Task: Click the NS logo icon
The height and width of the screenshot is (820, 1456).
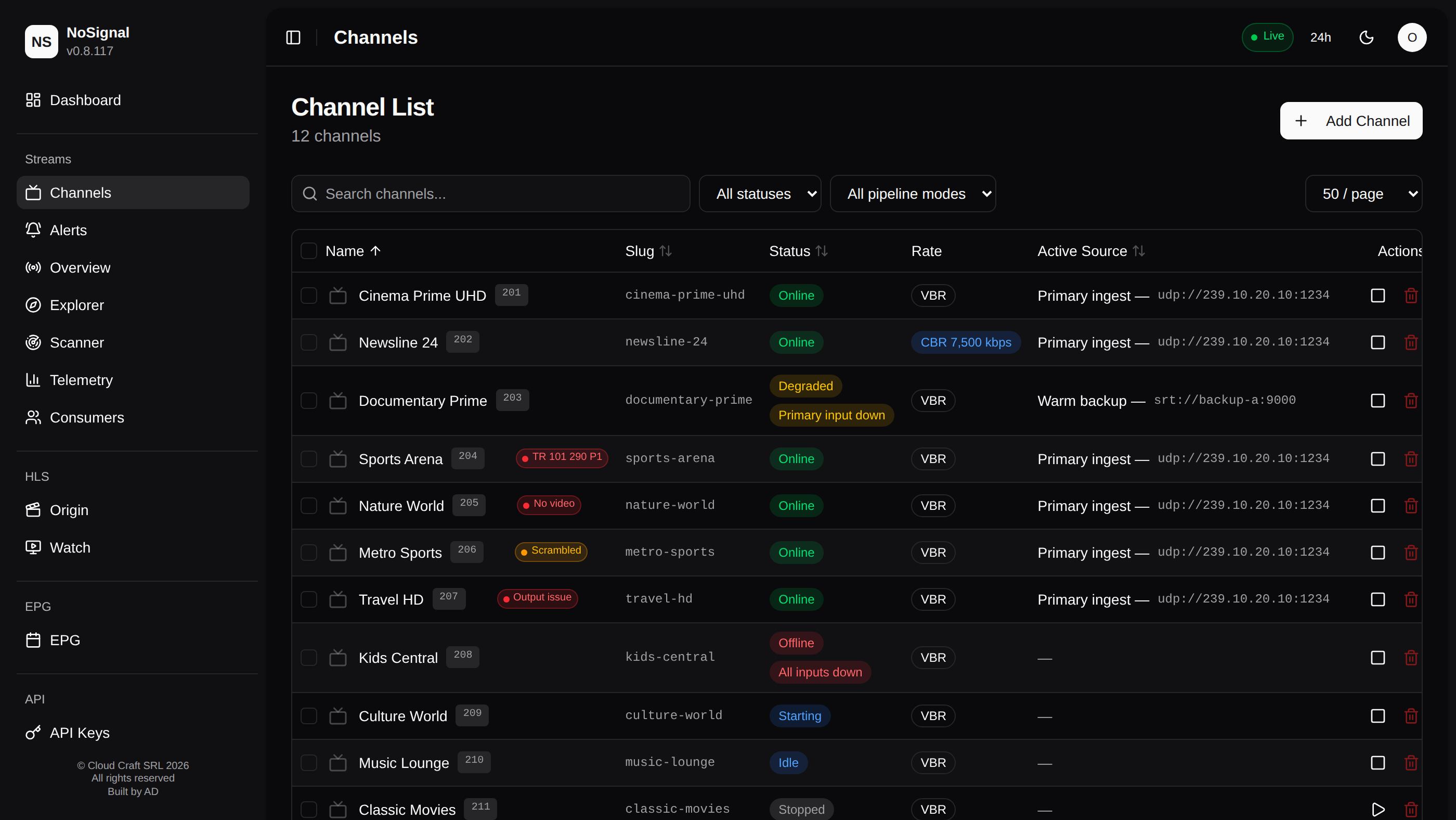Action: point(41,41)
